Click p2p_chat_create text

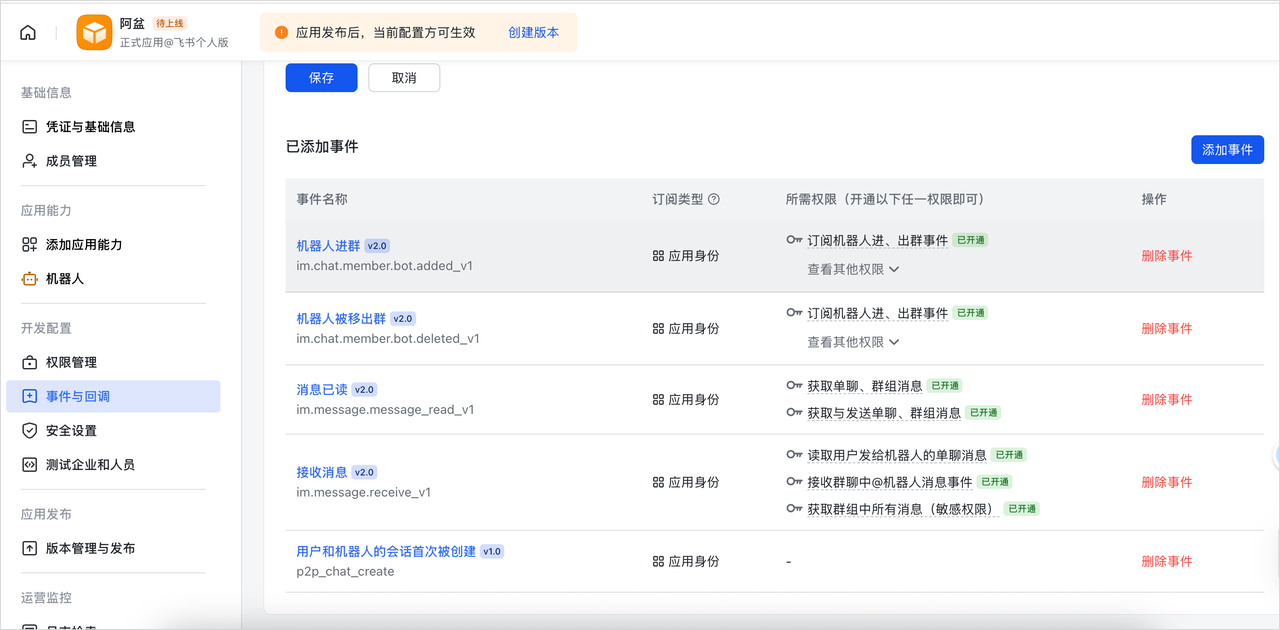pyautogui.click(x=345, y=572)
